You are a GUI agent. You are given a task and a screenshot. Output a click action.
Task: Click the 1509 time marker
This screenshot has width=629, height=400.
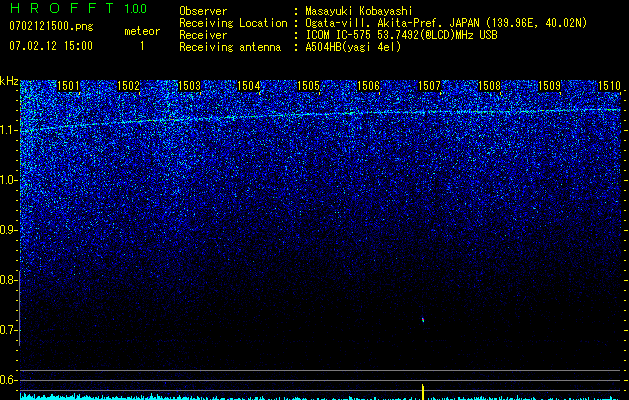point(549,86)
